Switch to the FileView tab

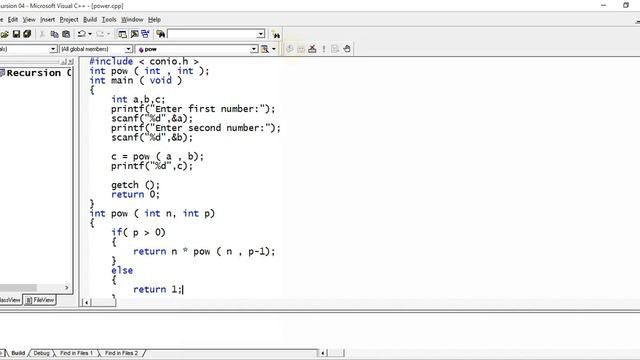(40, 300)
